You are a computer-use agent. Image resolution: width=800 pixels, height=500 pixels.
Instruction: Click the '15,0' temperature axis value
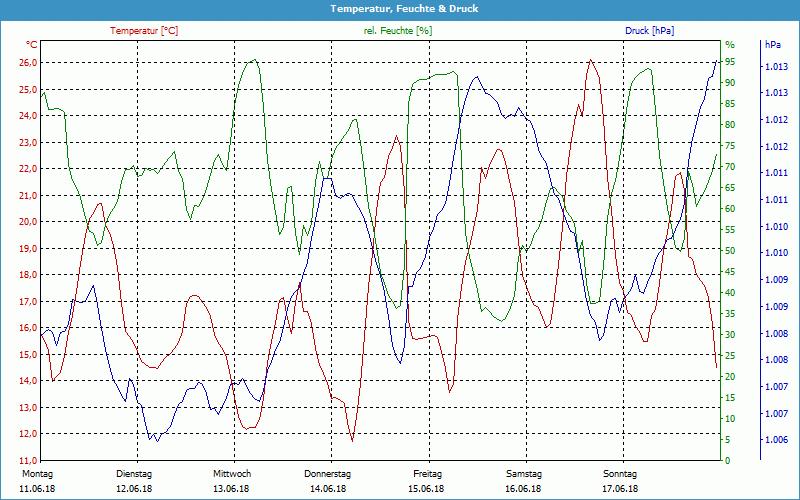(28, 355)
